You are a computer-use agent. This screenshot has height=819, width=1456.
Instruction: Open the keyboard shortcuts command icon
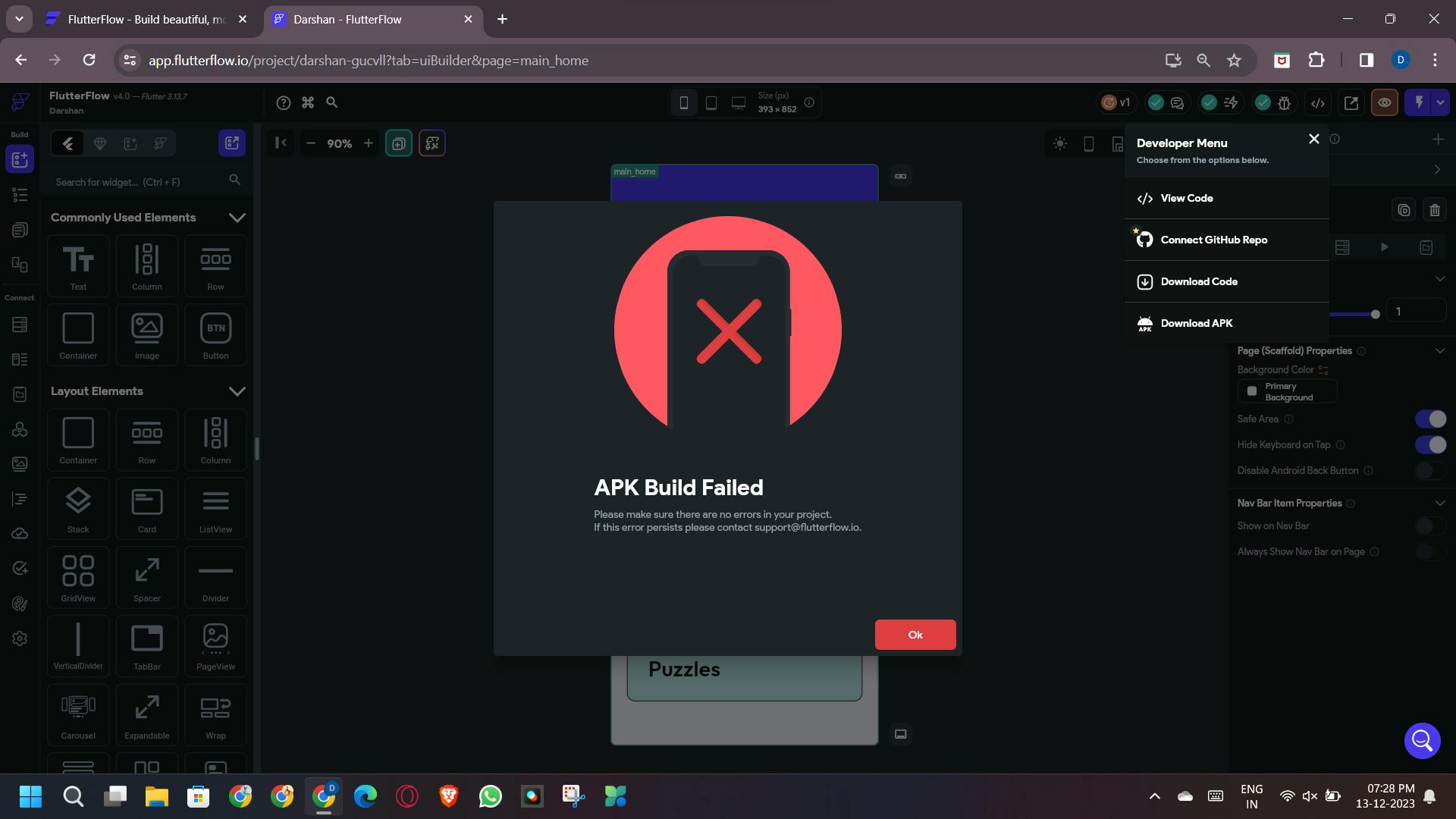coord(308,102)
